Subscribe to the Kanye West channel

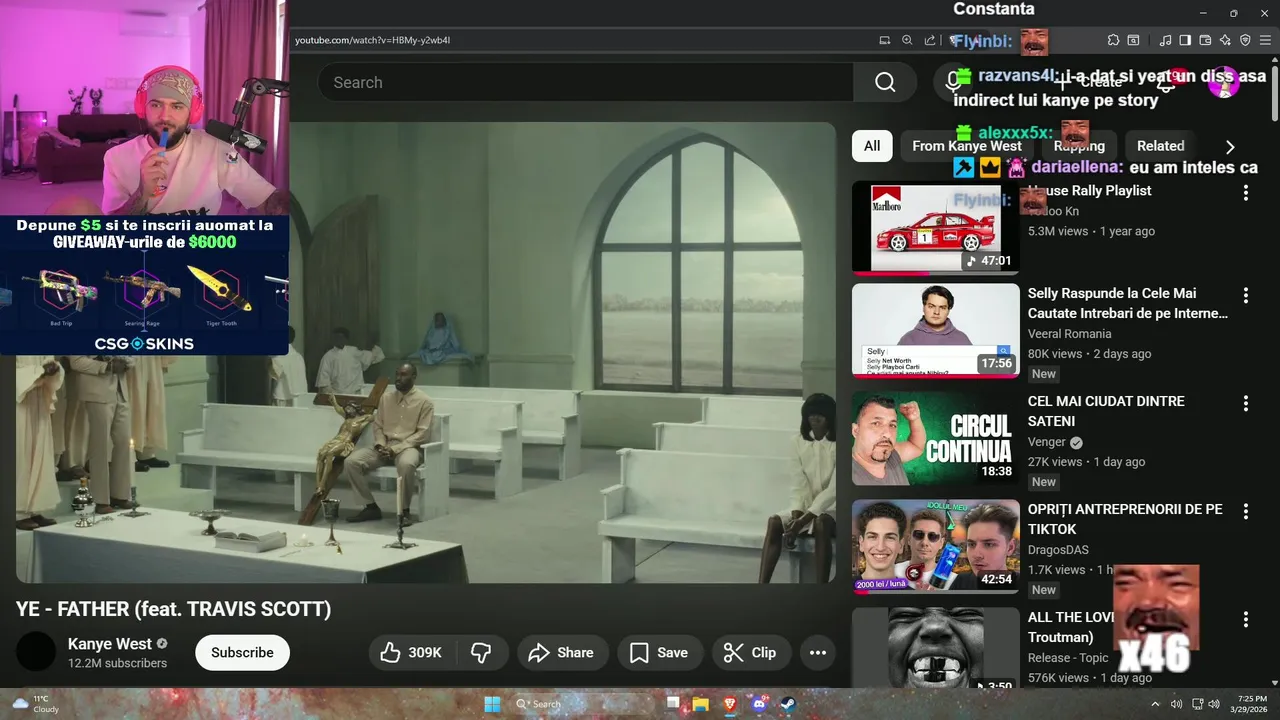[242, 653]
